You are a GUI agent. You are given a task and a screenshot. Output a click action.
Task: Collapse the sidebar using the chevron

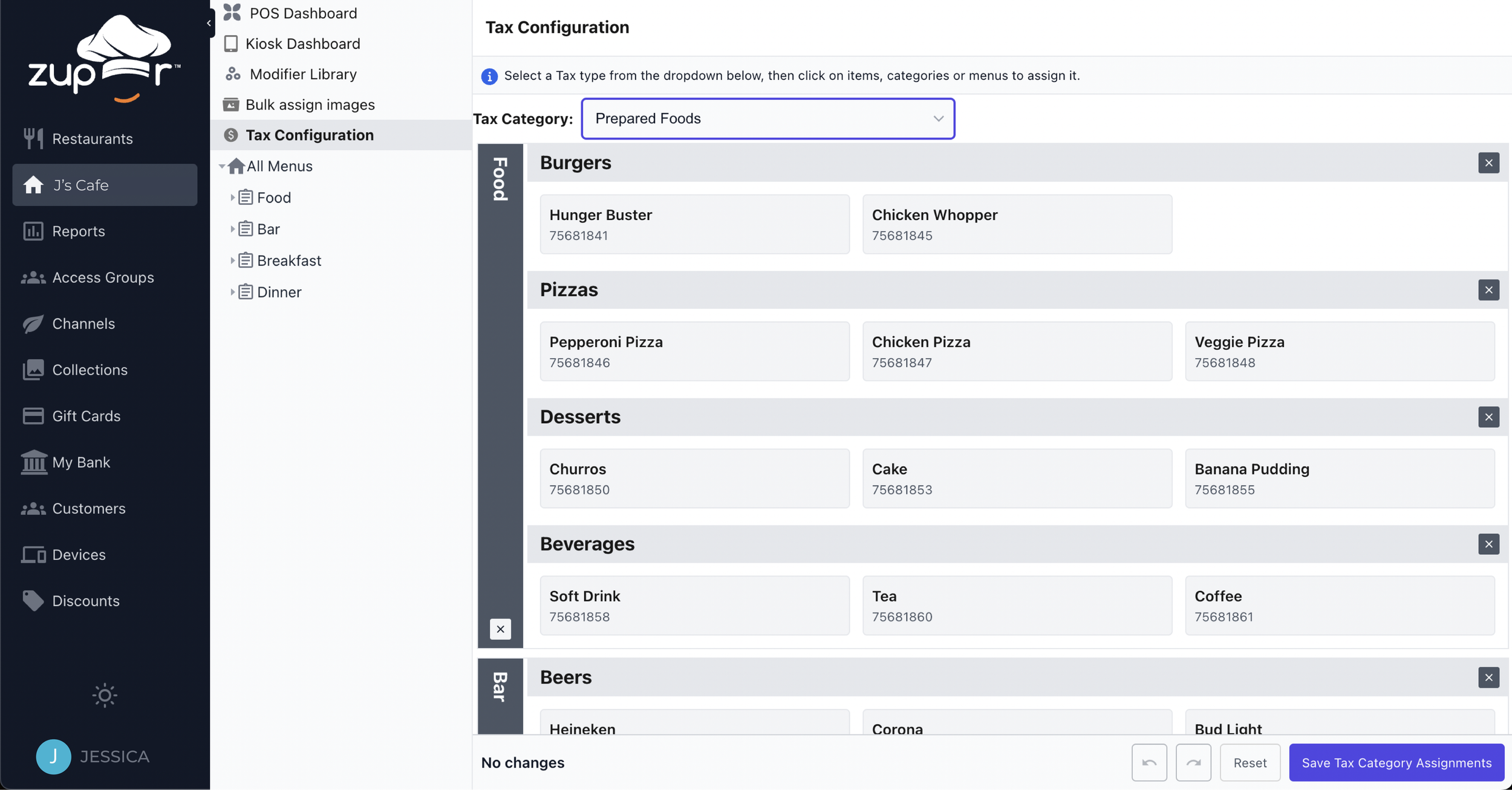tap(209, 23)
